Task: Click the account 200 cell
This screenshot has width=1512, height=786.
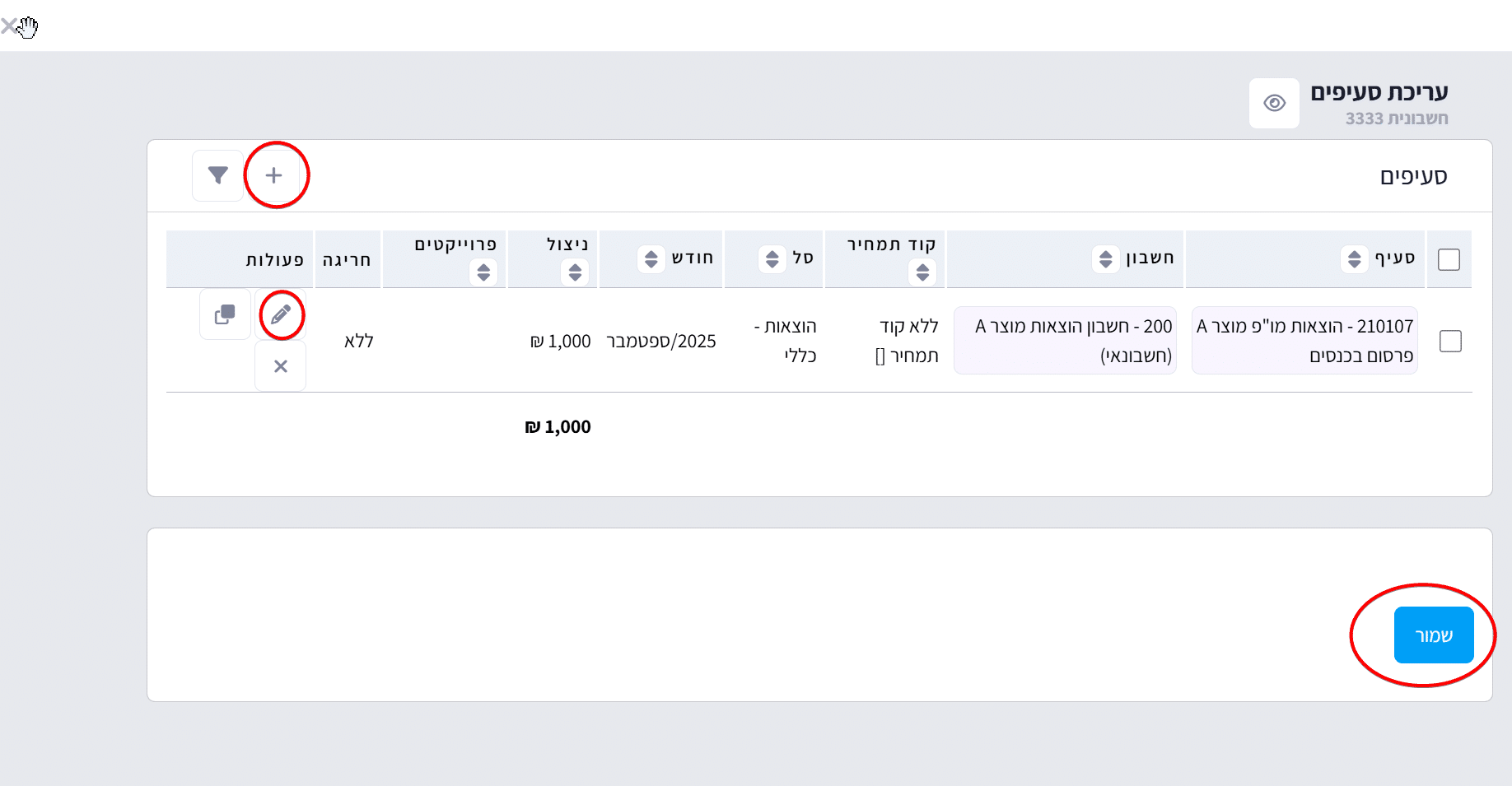Action: tap(1065, 341)
